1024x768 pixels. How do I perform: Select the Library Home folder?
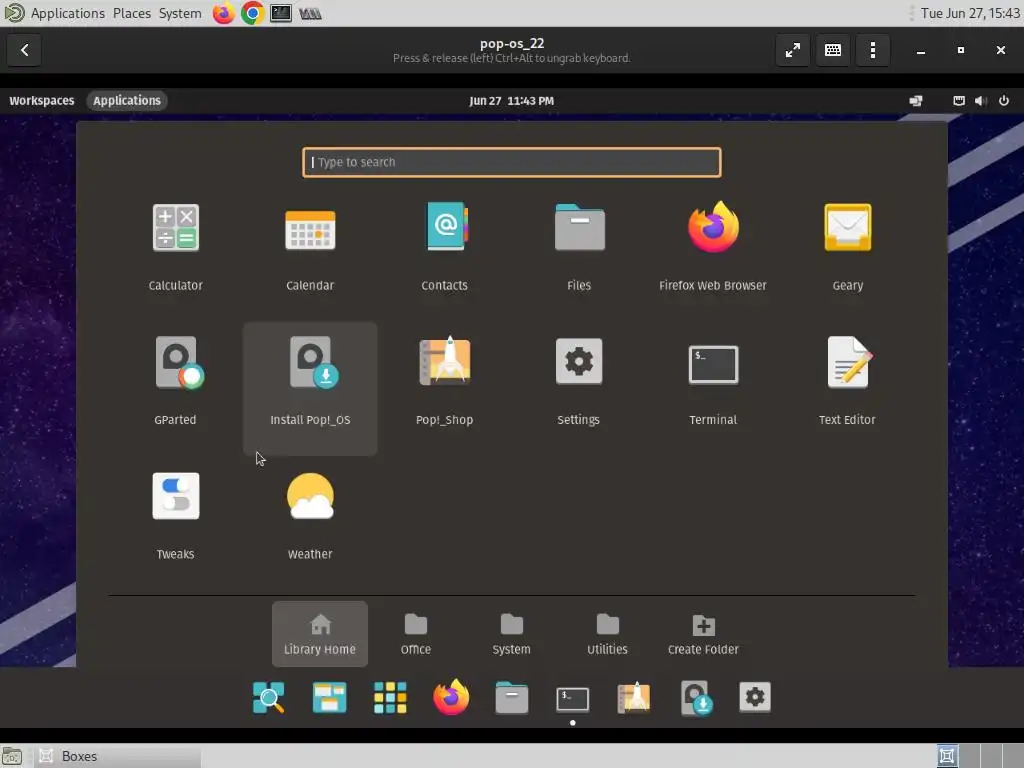[320, 634]
